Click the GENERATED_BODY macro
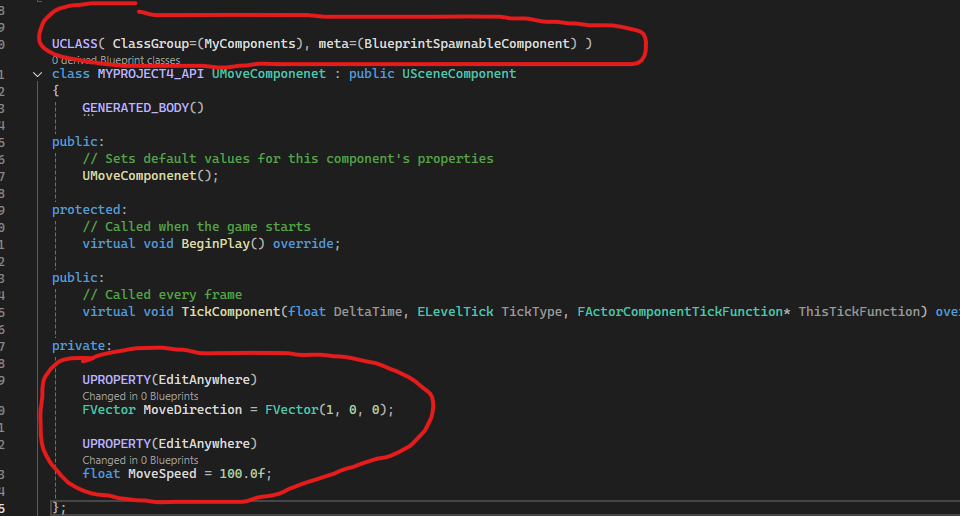The height and width of the screenshot is (516, 960). [x=142, y=108]
